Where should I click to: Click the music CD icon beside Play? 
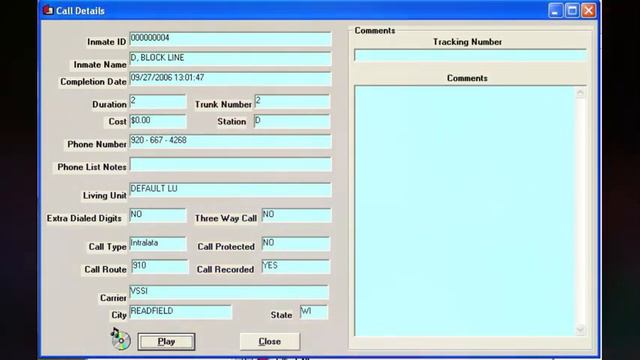[x=120, y=339]
